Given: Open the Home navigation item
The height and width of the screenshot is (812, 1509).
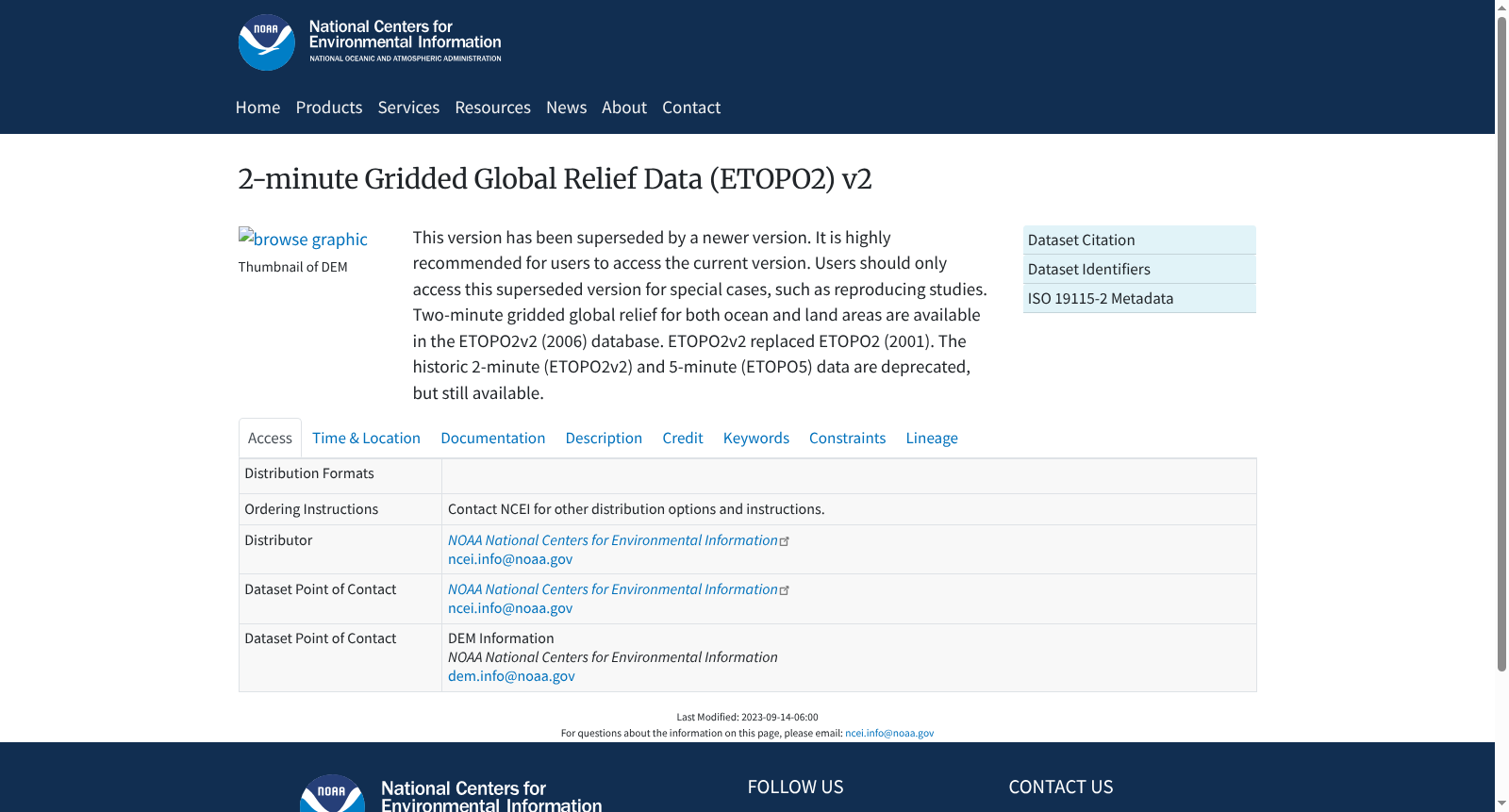Looking at the screenshot, I should click(257, 108).
